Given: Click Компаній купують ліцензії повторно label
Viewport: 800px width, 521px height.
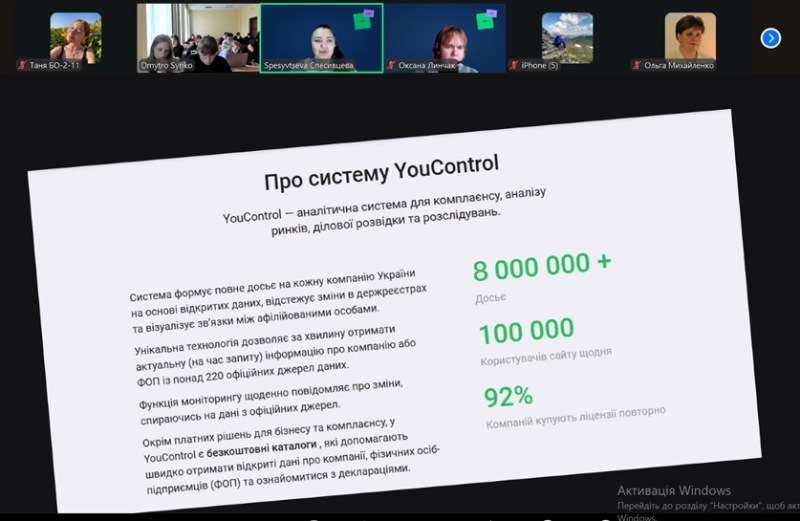Looking at the screenshot, I should click(x=576, y=417).
